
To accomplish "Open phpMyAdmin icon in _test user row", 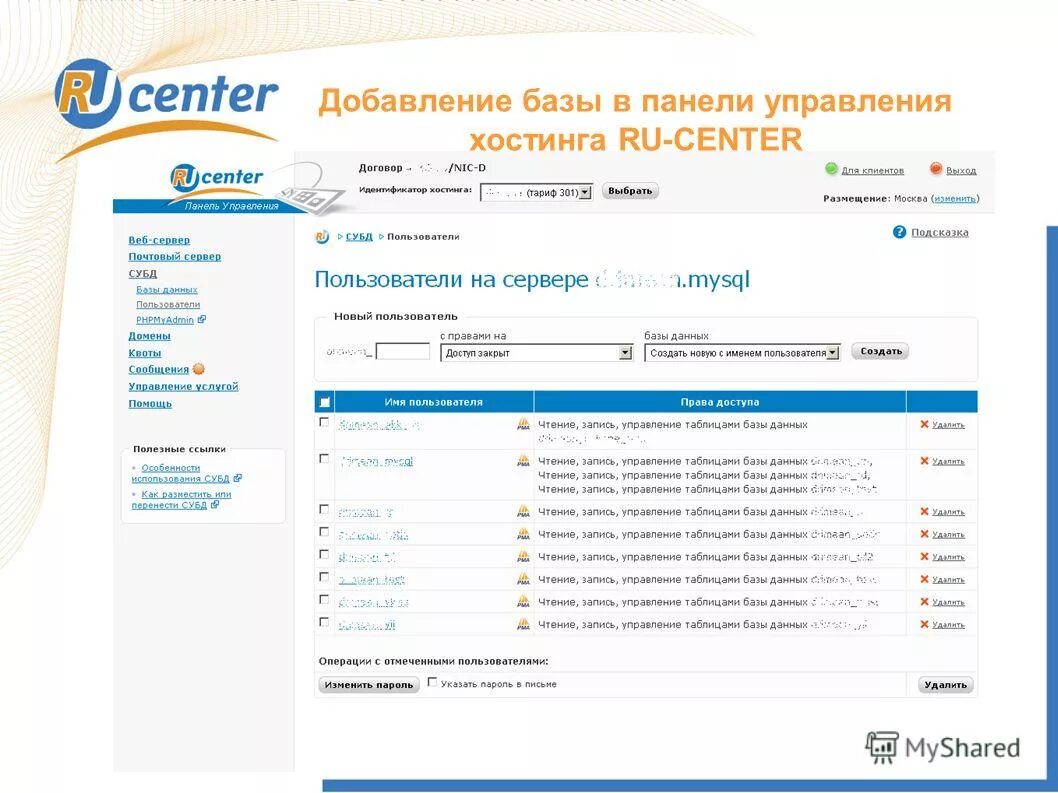I will [523, 579].
